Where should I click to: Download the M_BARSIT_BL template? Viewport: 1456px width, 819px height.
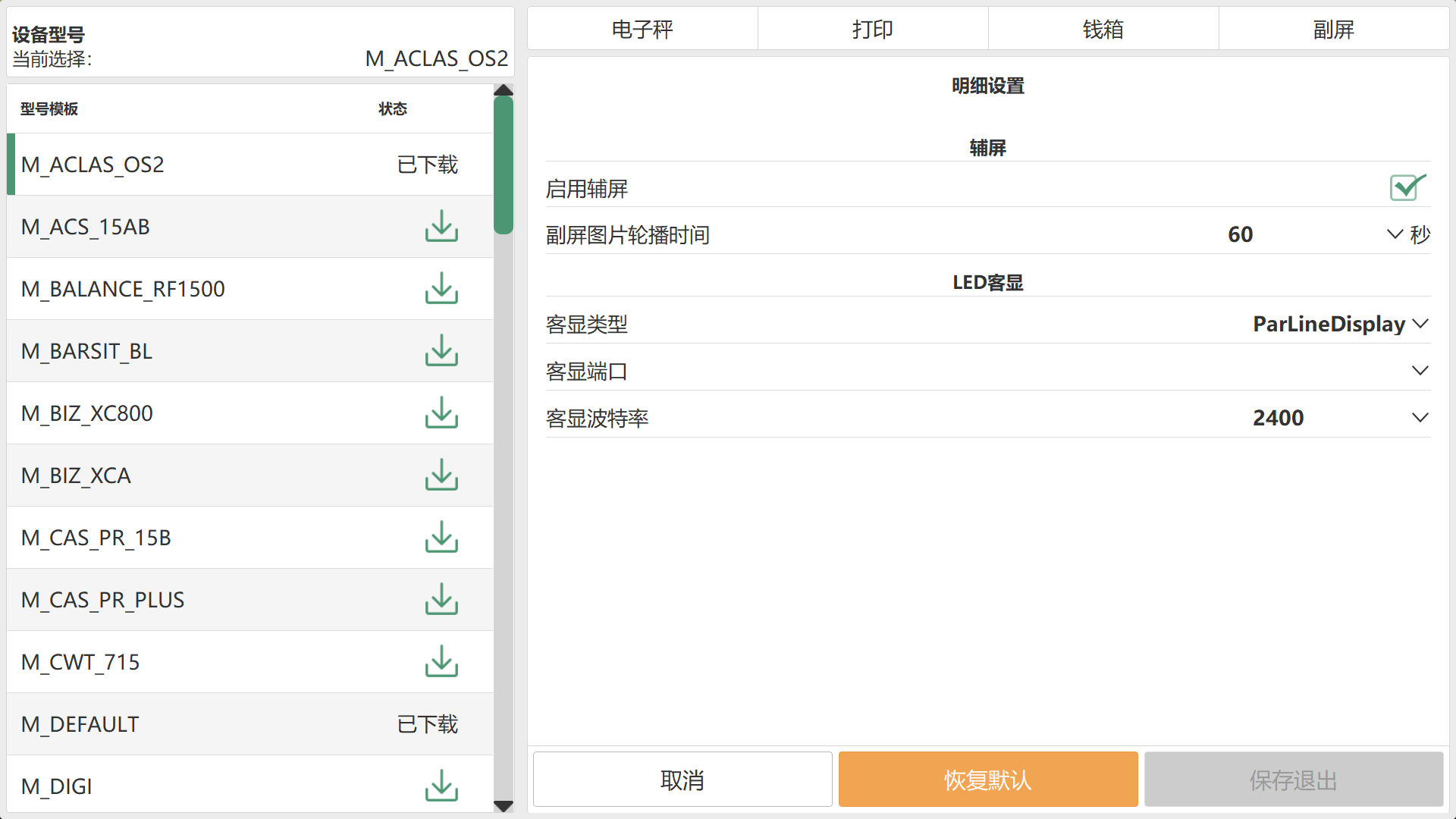point(441,351)
